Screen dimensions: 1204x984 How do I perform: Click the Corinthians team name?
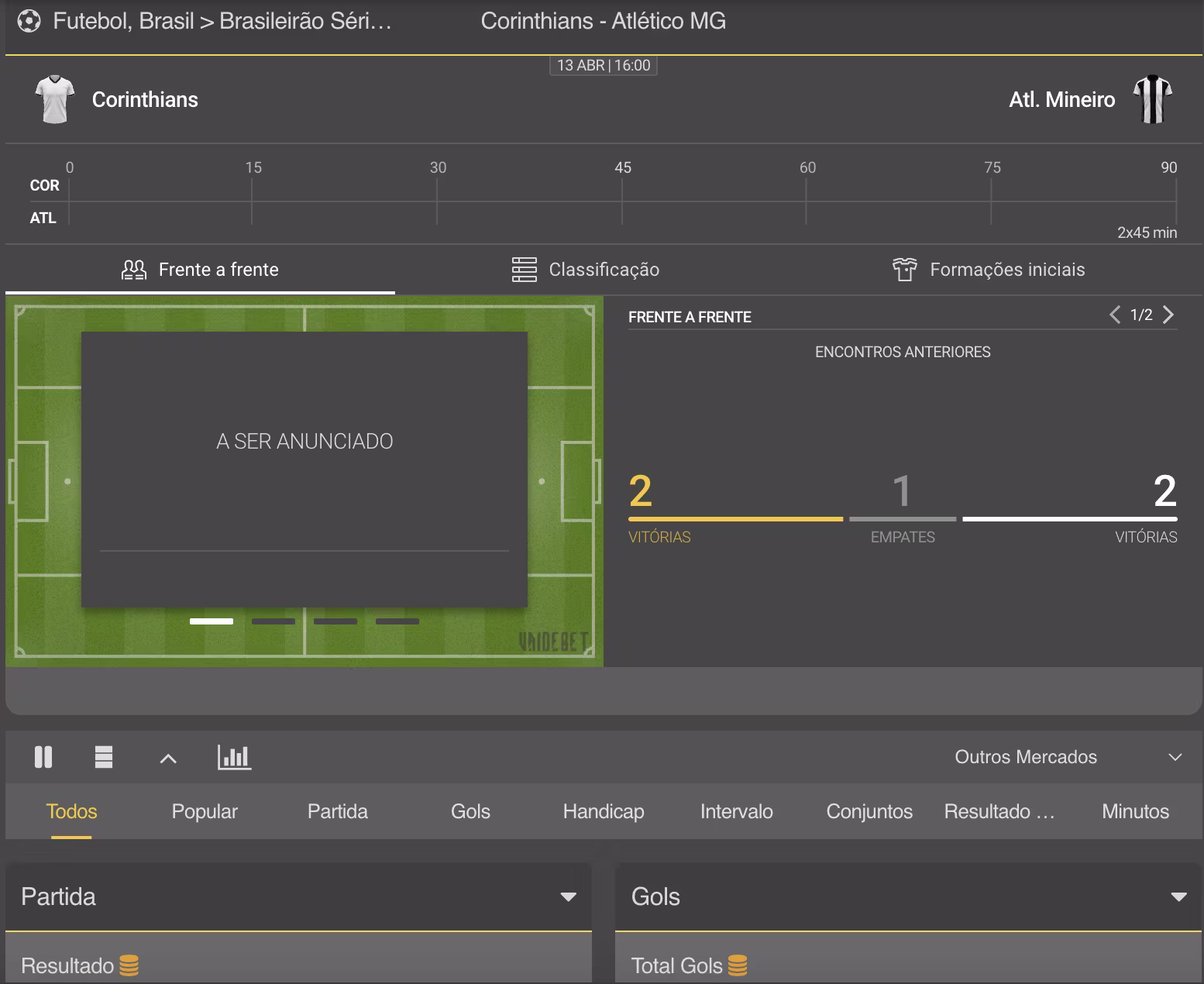[145, 99]
